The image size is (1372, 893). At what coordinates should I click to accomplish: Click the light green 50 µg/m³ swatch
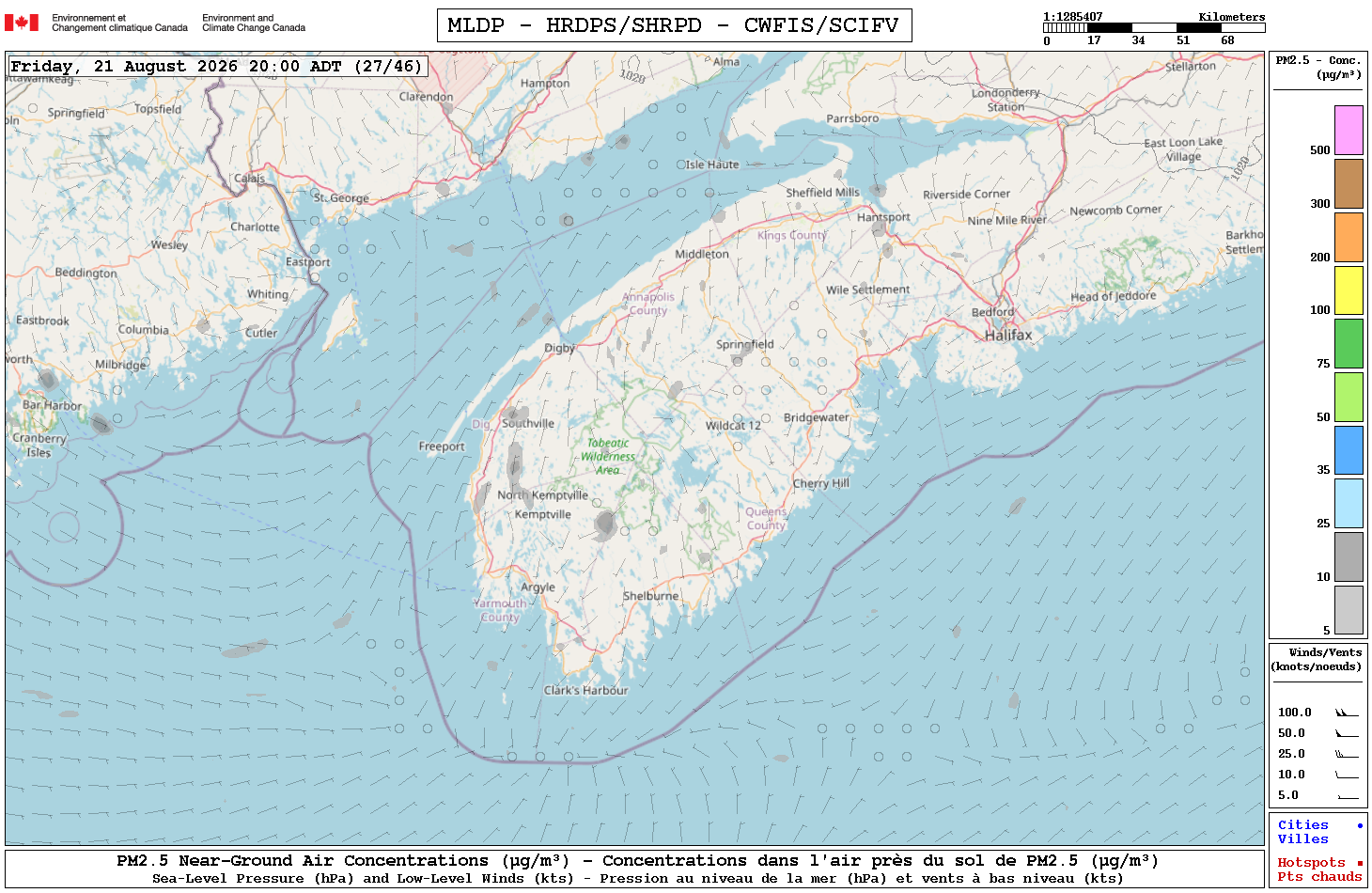(x=1349, y=397)
